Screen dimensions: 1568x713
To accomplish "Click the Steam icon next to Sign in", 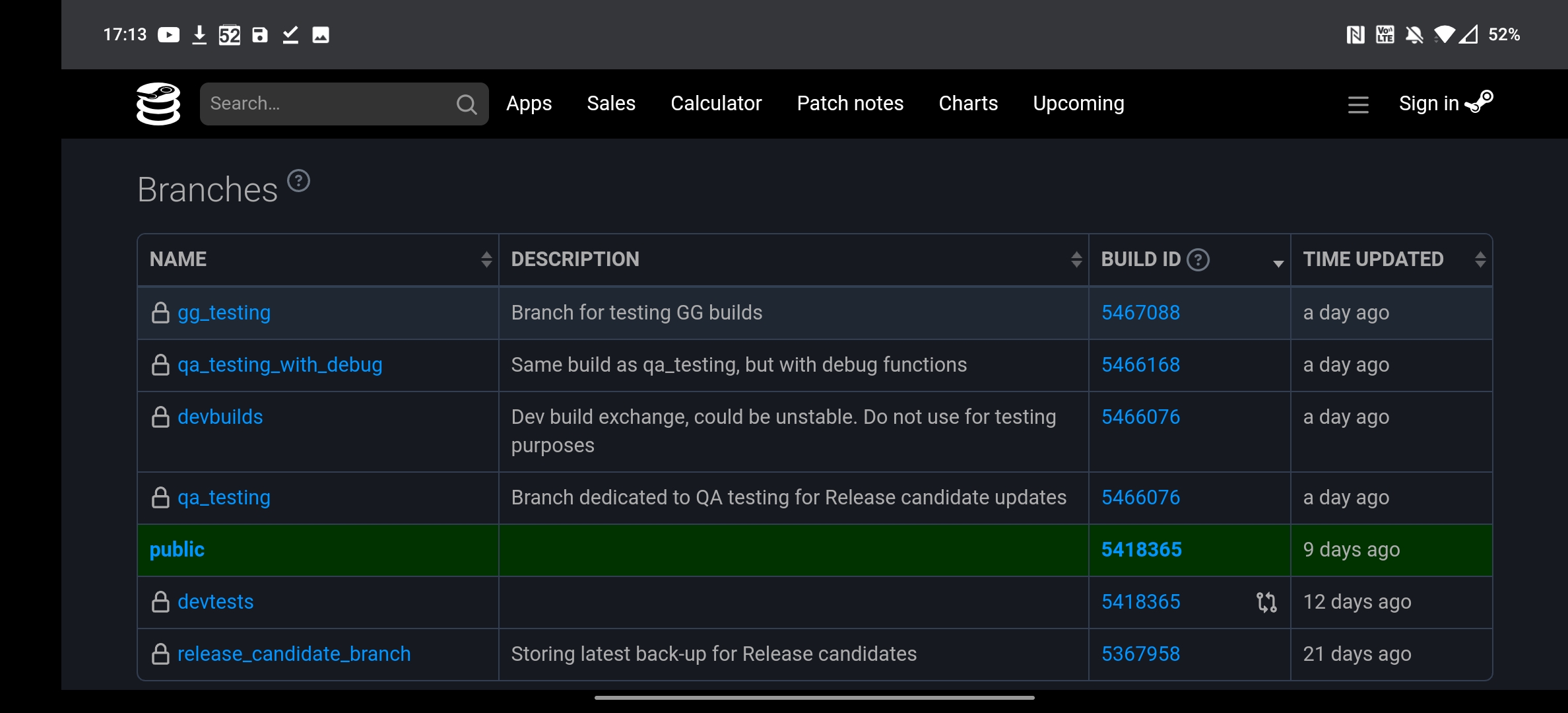I will tap(1479, 102).
